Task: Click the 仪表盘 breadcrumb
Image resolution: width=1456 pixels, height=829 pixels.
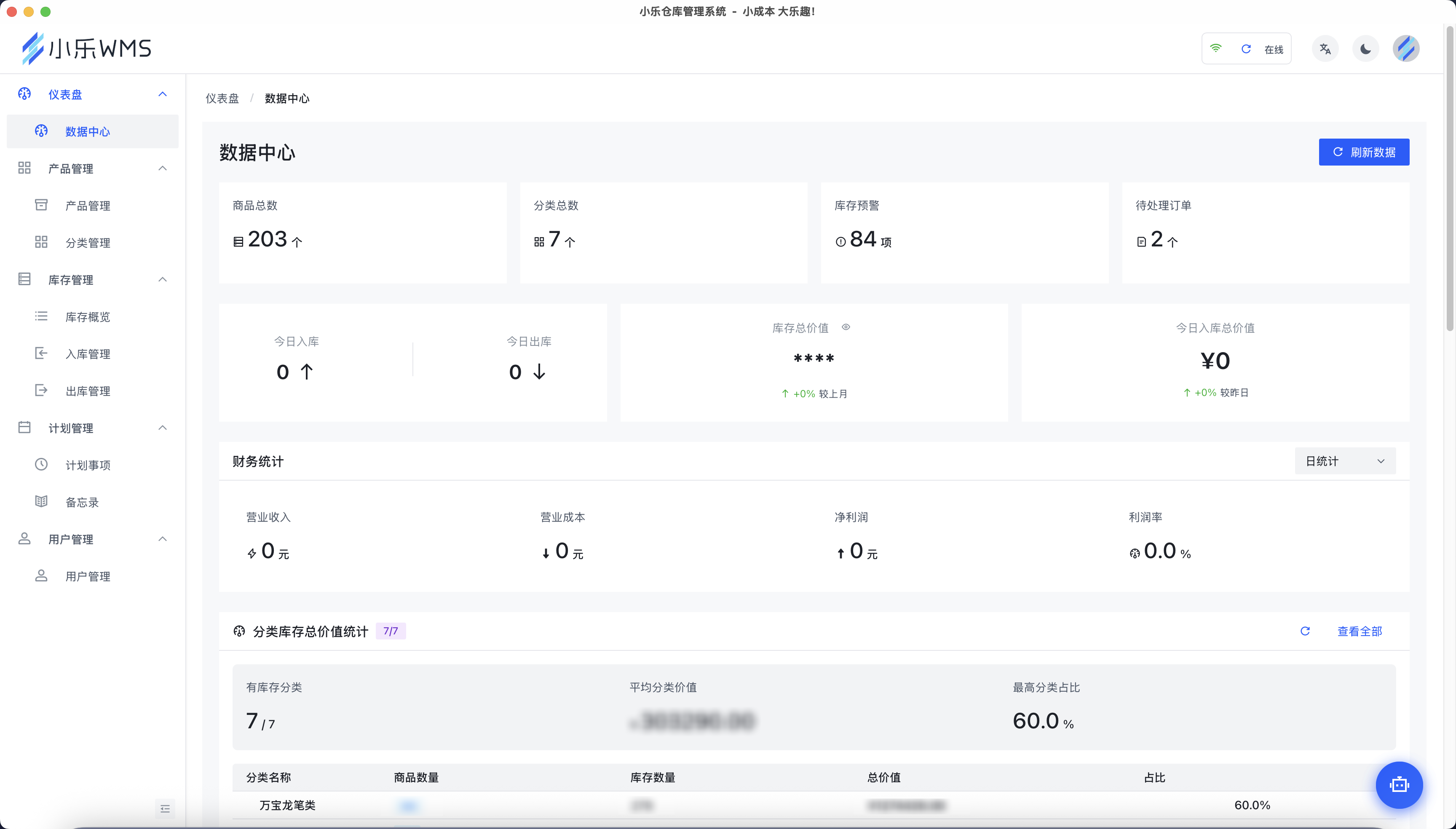Action: pyautogui.click(x=222, y=99)
